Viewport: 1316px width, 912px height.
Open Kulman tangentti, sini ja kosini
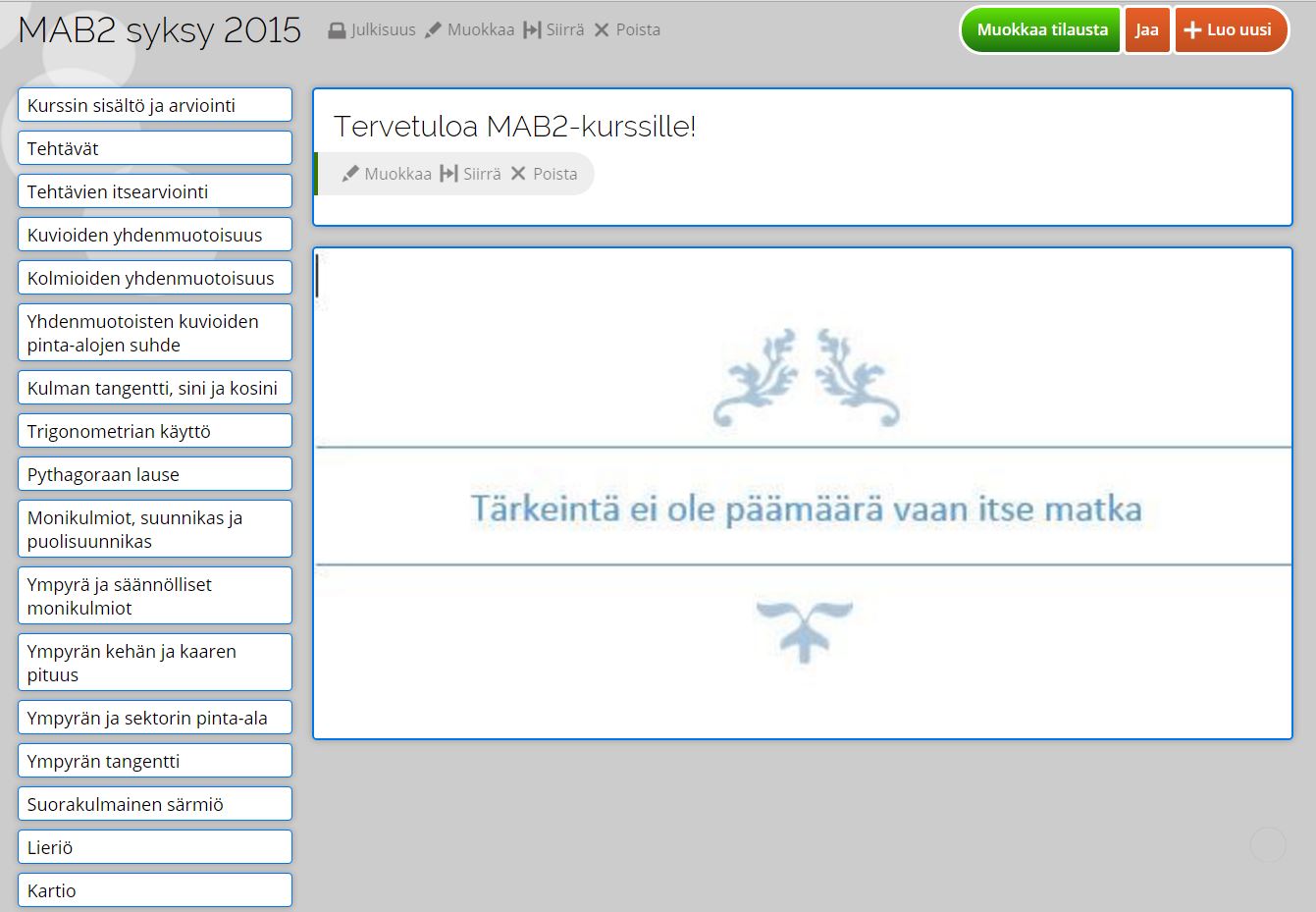[x=155, y=388]
